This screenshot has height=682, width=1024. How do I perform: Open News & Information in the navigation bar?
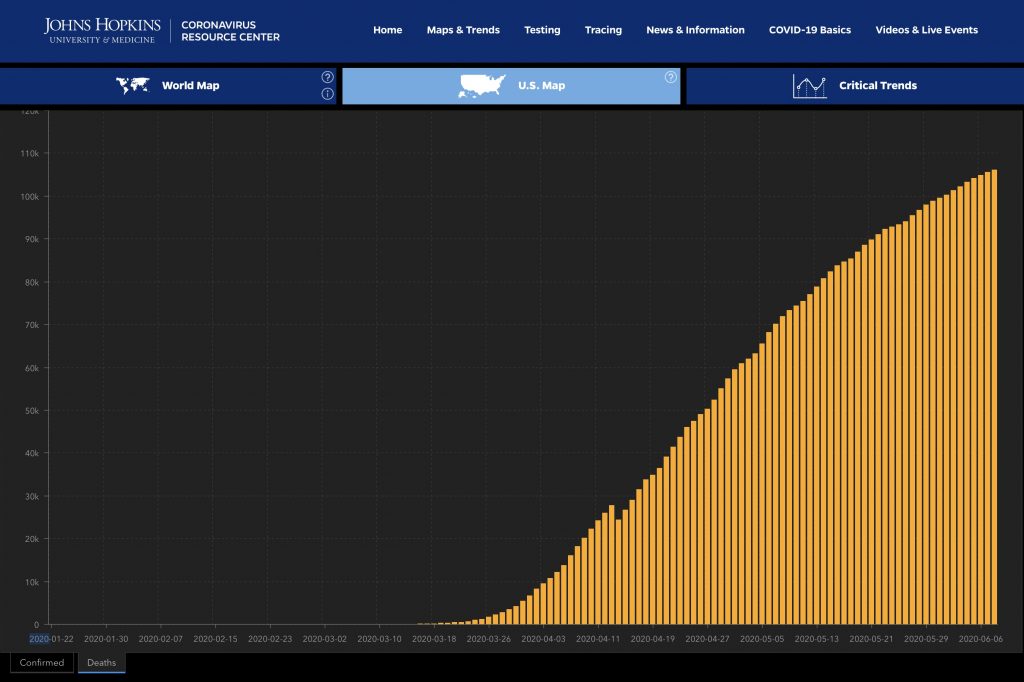coord(695,30)
